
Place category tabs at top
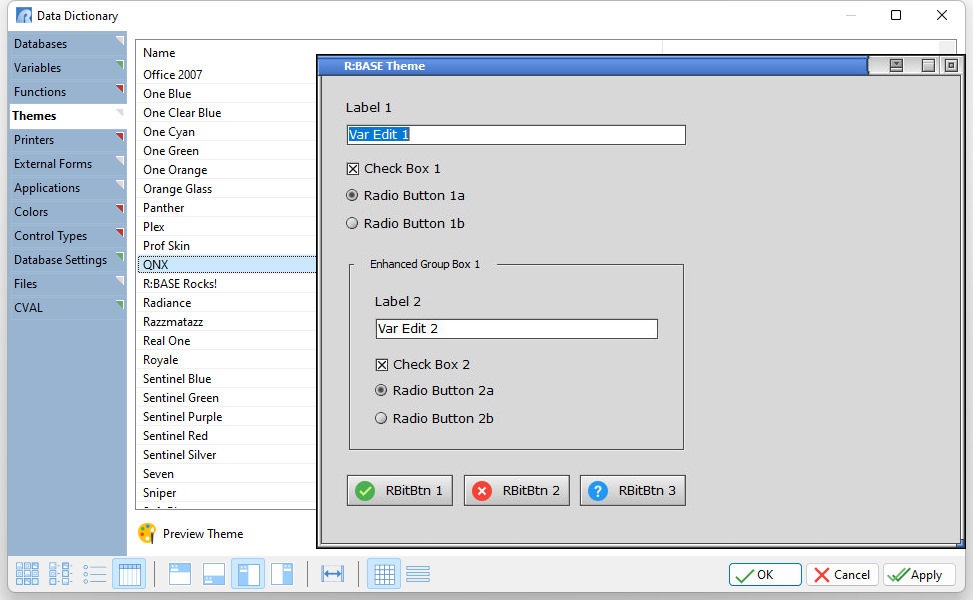click(x=180, y=574)
